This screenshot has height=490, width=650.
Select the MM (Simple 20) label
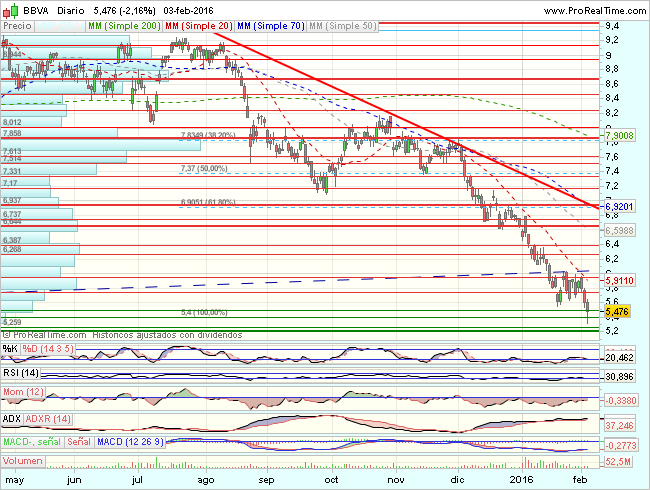coord(199,26)
